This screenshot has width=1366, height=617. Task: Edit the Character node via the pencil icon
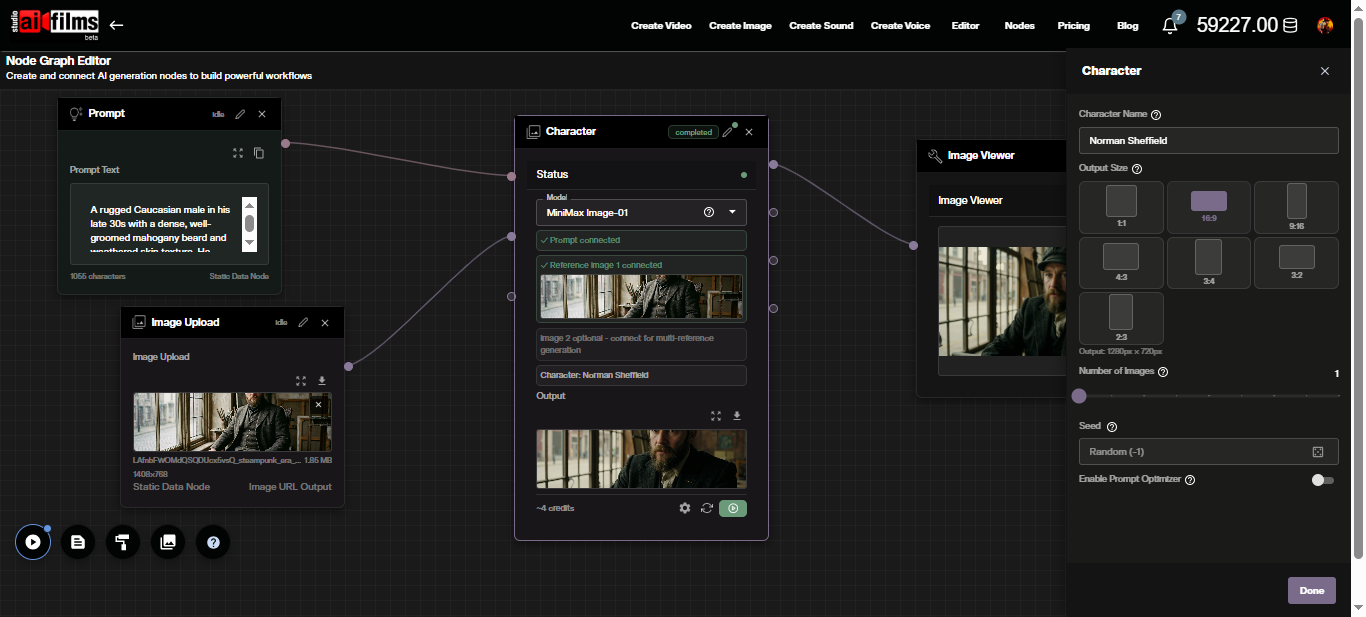[728, 131]
